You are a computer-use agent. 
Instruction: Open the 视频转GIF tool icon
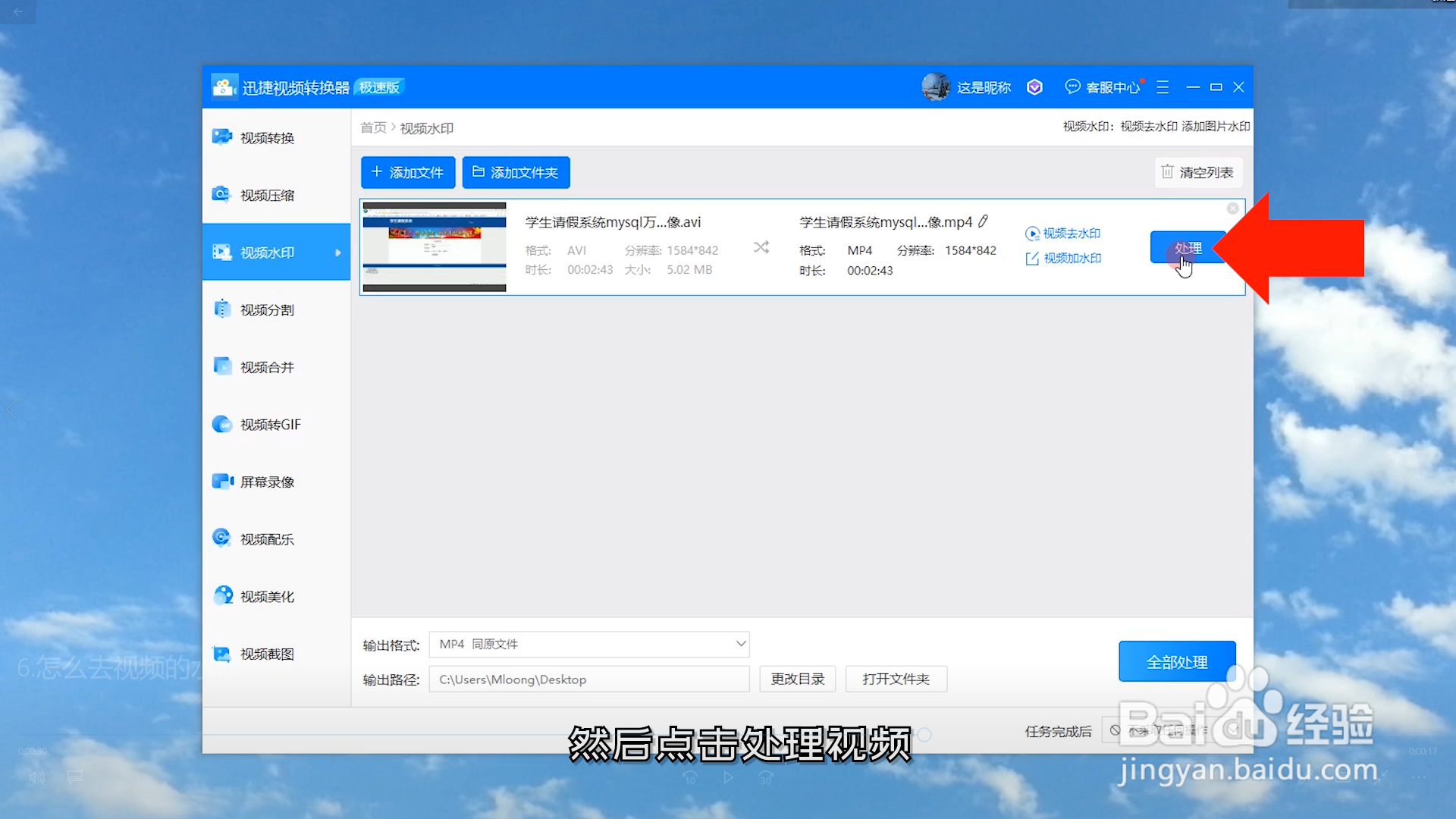[221, 425]
